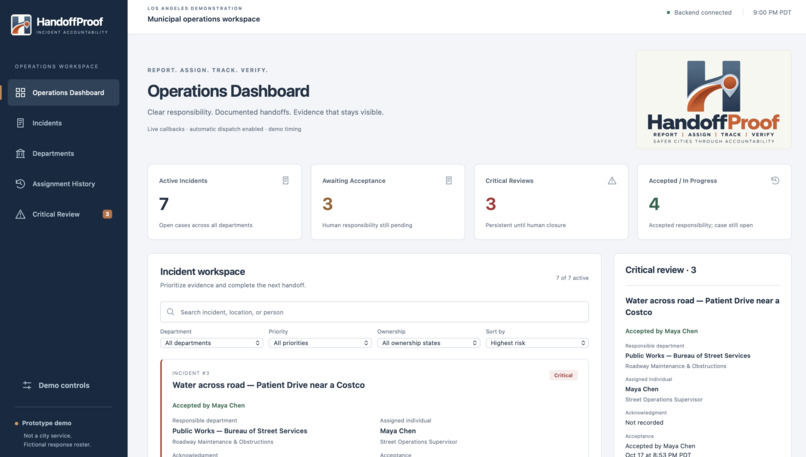Open the All ownership states dropdown
This screenshot has width=806, height=457.
pyautogui.click(x=428, y=343)
